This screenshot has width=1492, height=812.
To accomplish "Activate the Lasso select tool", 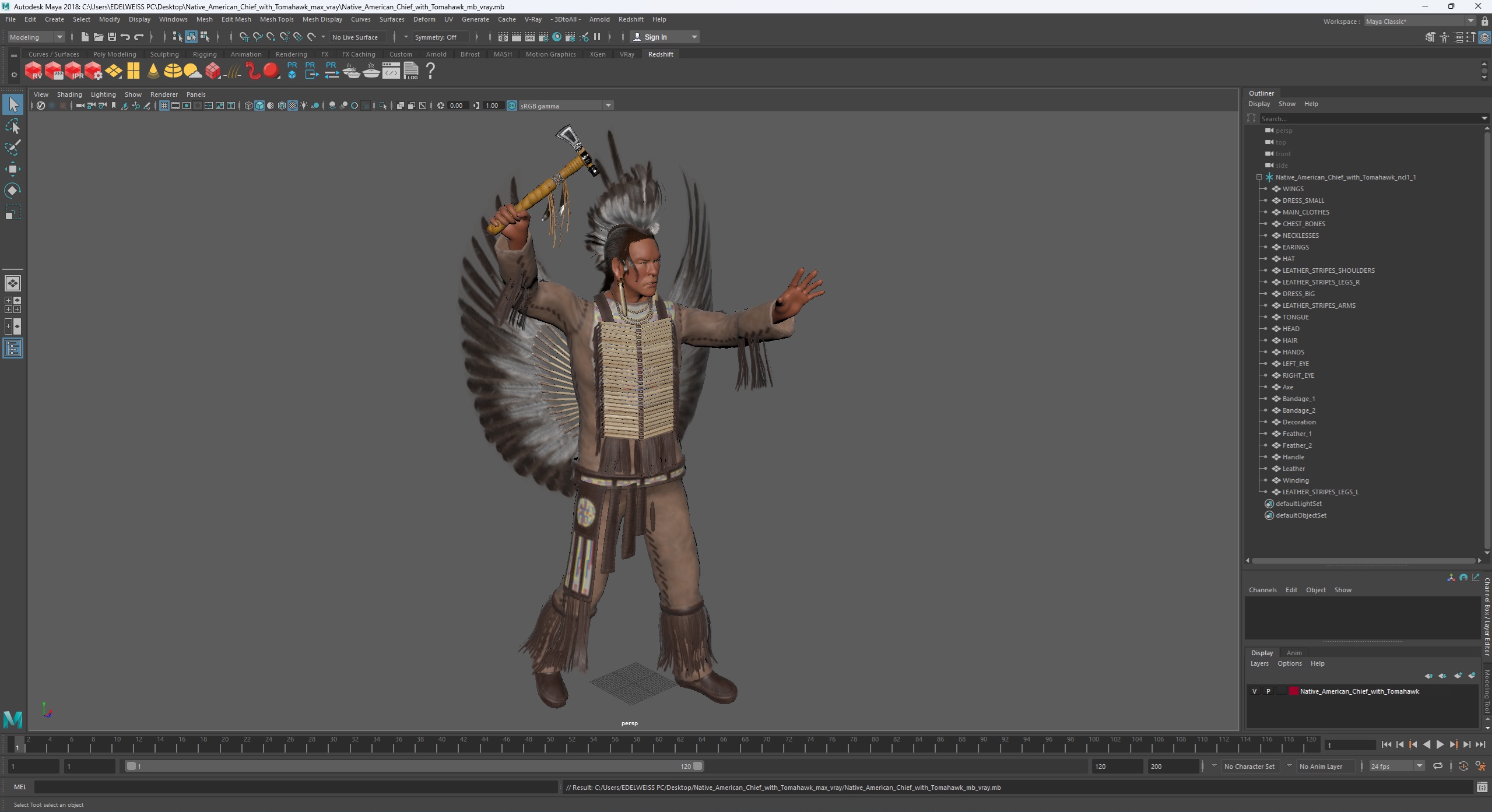I will [13, 126].
